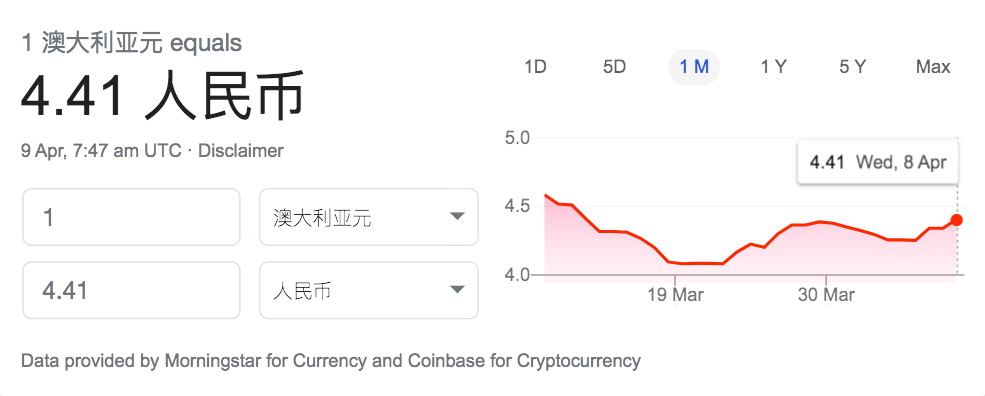This screenshot has height=396, width=985.
Task: Click the large 4.41 人民币 result heading
Action: tap(163, 97)
